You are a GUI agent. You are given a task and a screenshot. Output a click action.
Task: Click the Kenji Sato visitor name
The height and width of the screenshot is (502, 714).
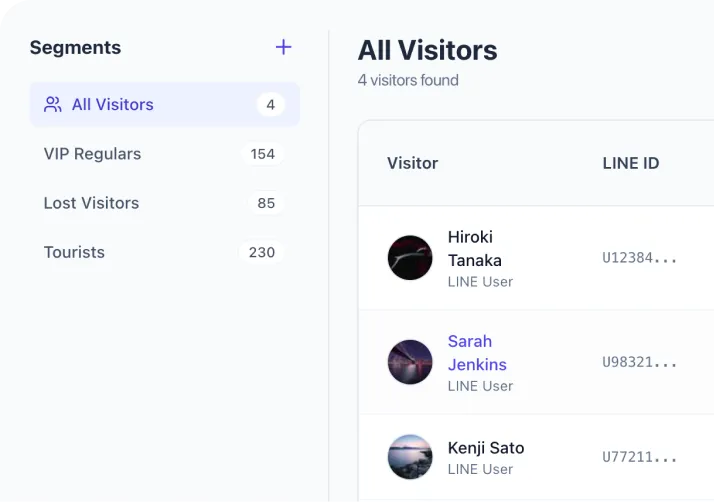(486, 448)
